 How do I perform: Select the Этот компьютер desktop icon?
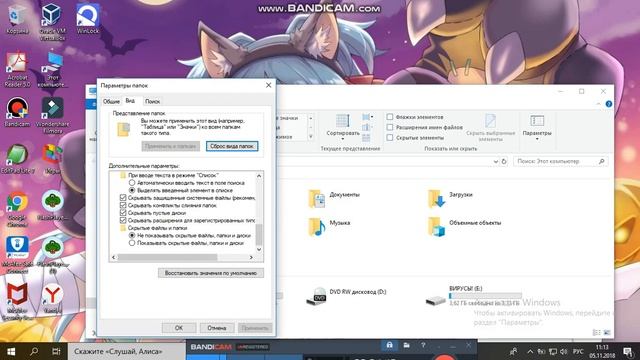tap(52, 69)
